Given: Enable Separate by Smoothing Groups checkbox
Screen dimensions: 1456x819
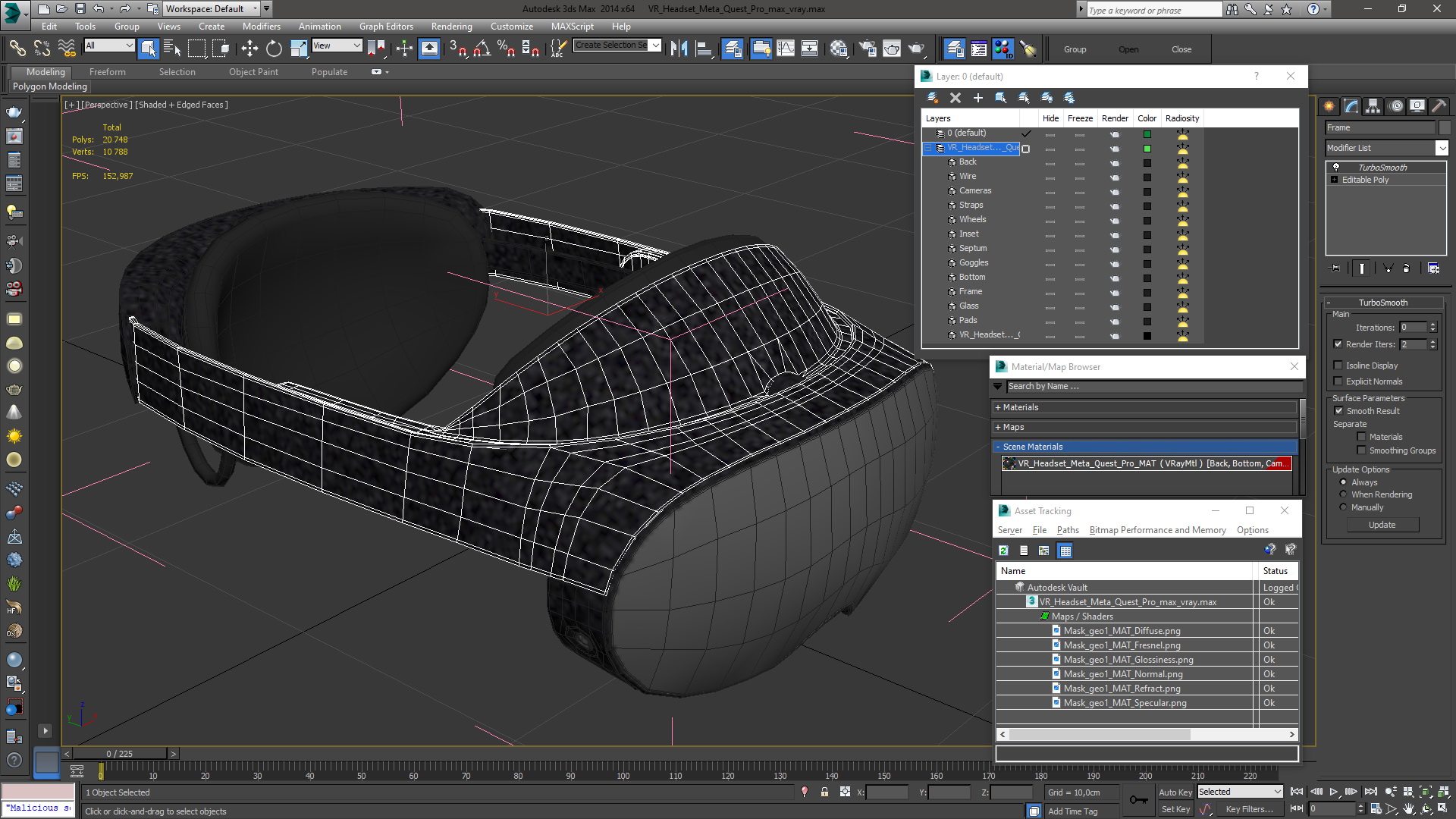Looking at the screenshot, I should [x=1361, y=450].
